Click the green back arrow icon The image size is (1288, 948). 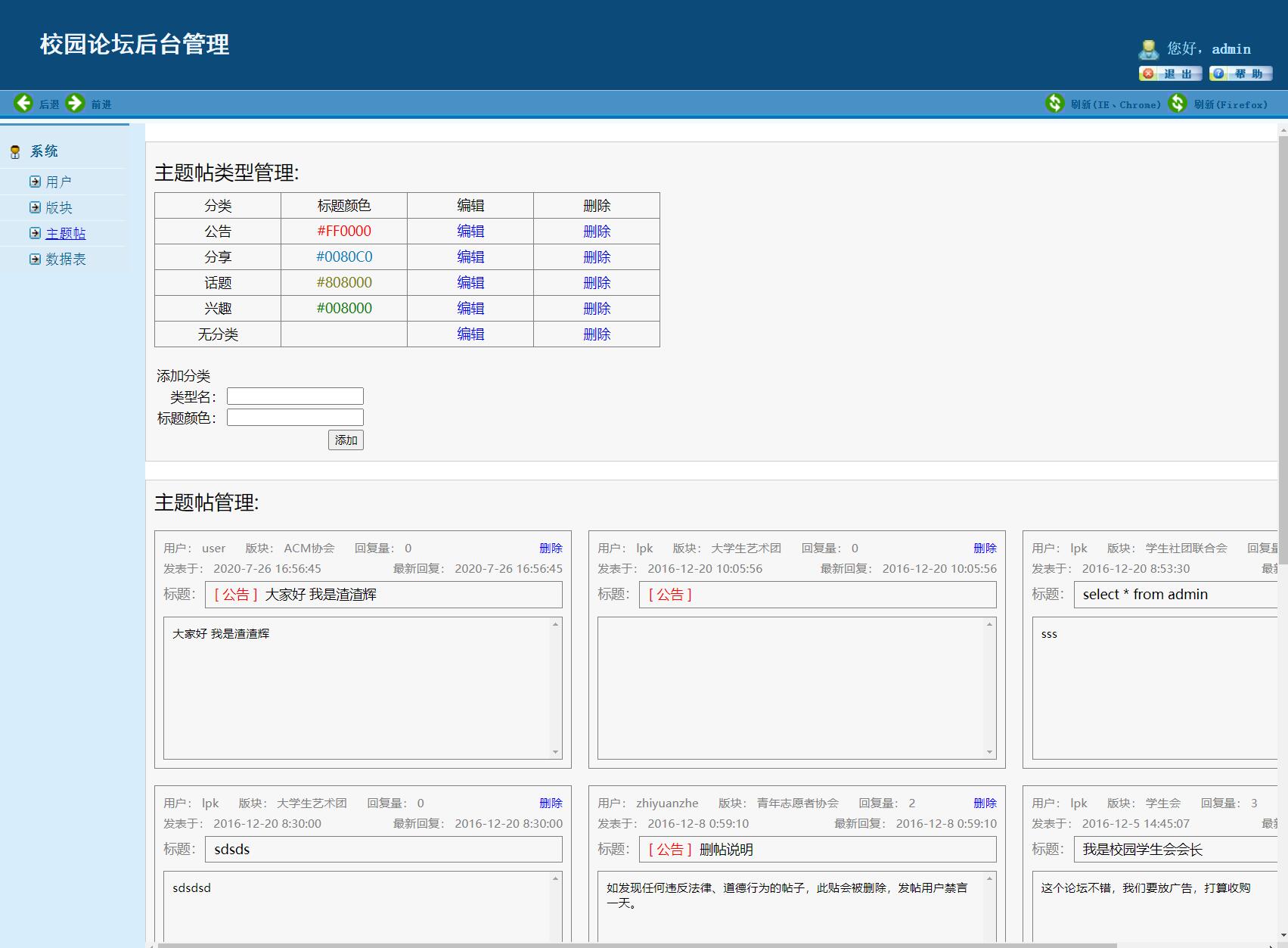[23, 103]
